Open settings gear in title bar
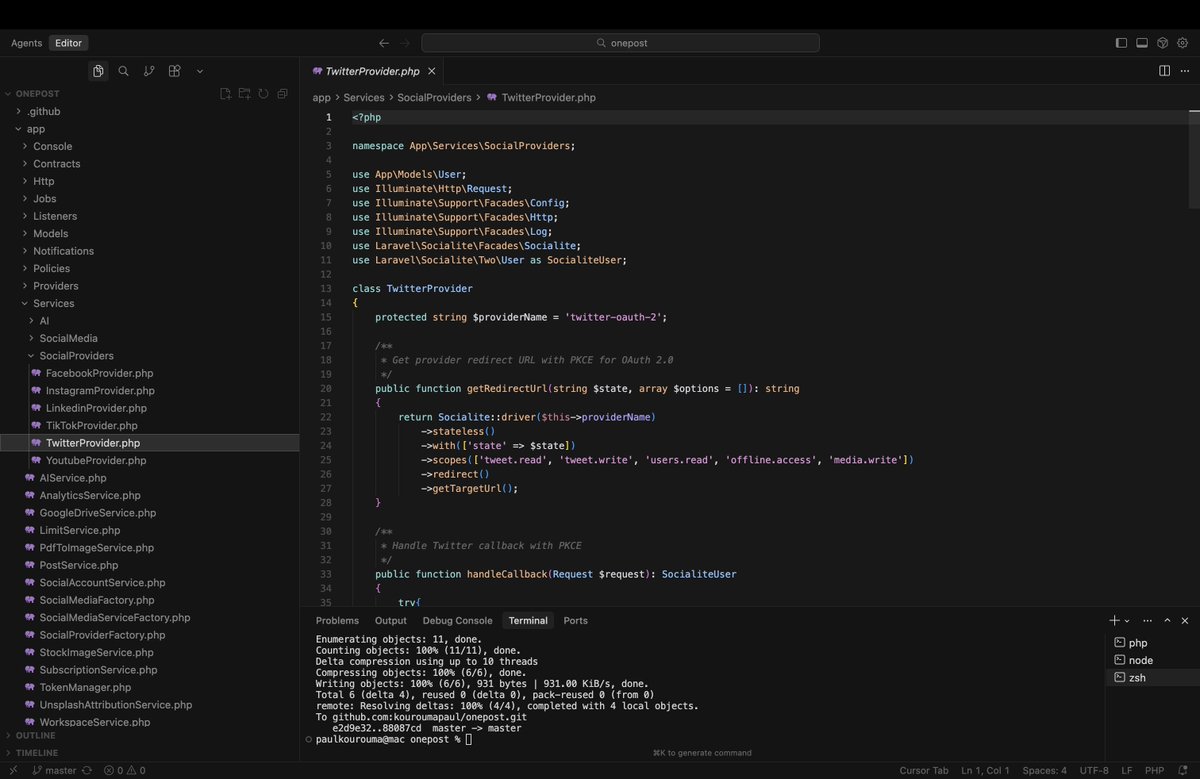The image size is (1200, 779). click(x=1184, y=43)
